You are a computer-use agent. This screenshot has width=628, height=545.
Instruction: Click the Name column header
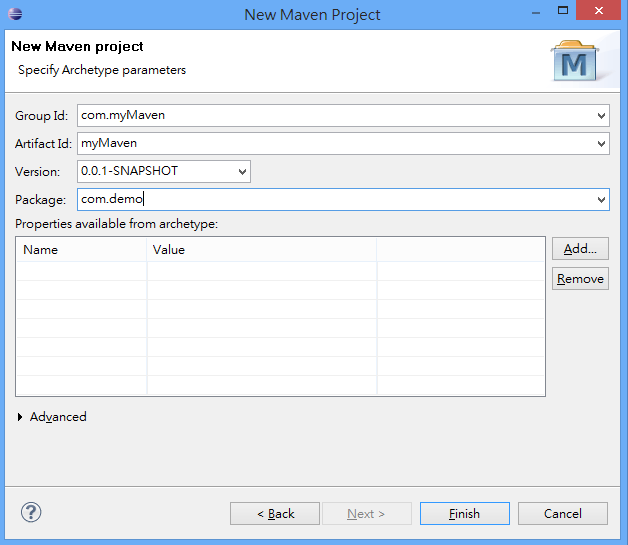(x=80, y=250)
